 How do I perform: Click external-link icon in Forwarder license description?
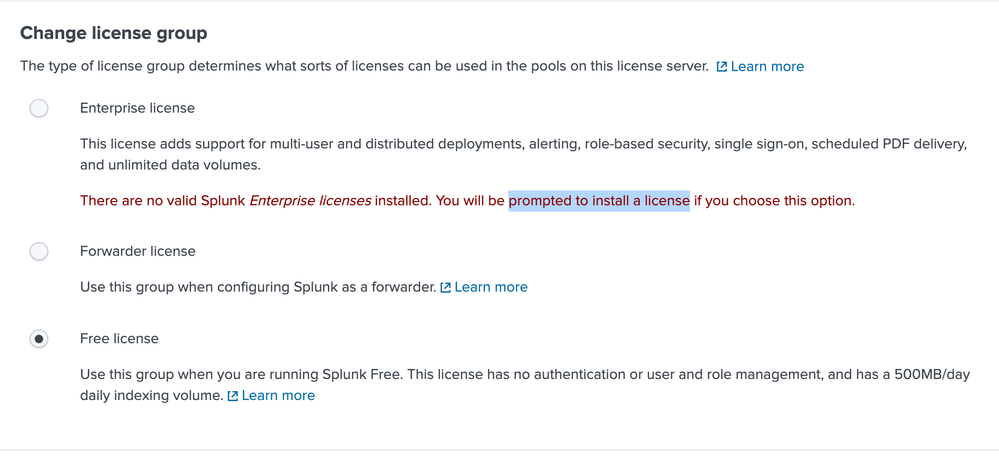[446, 288]
